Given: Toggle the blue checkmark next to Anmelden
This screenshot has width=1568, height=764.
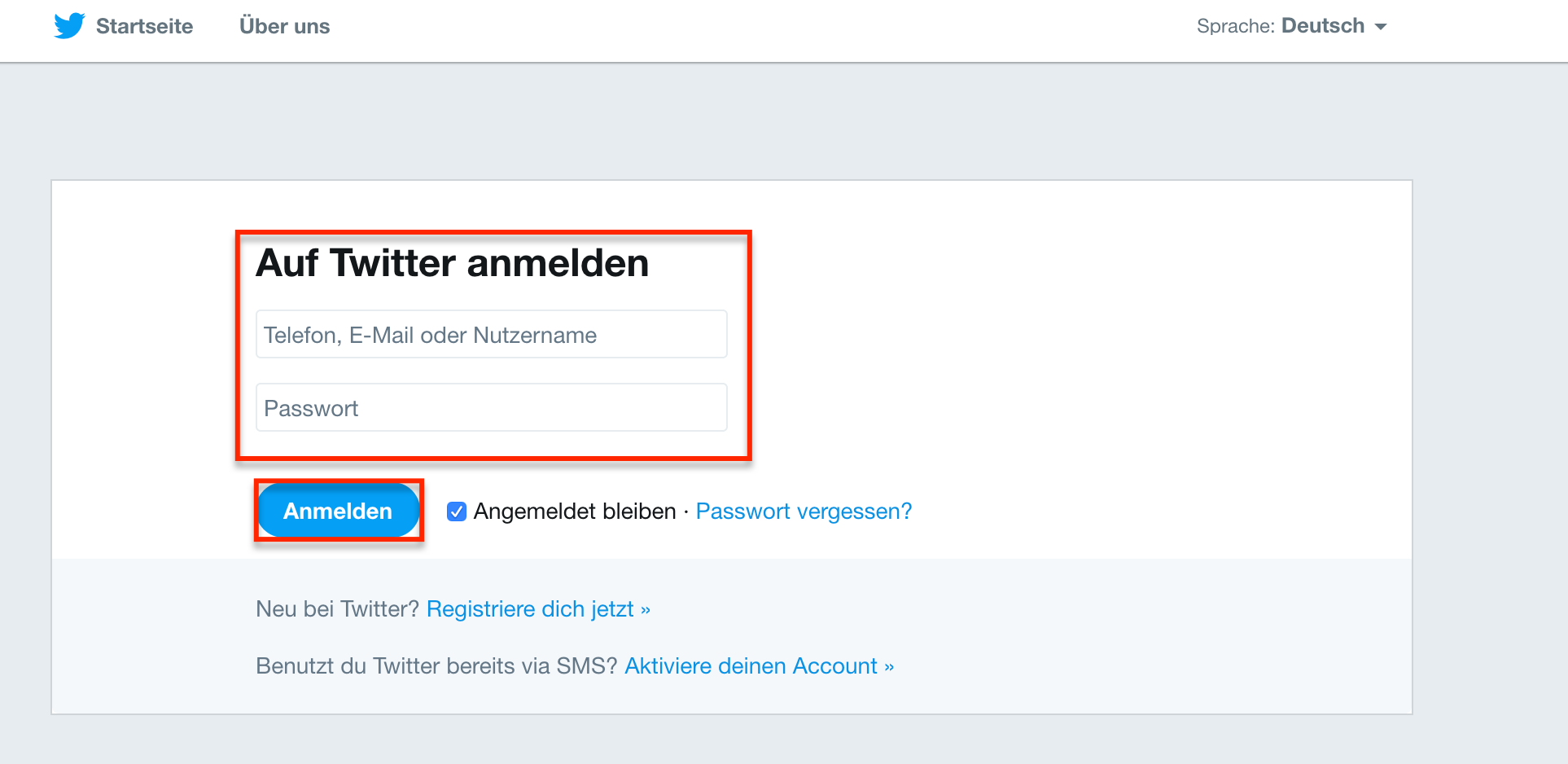Looking at the screenshot, I should [x=457, y=512].
